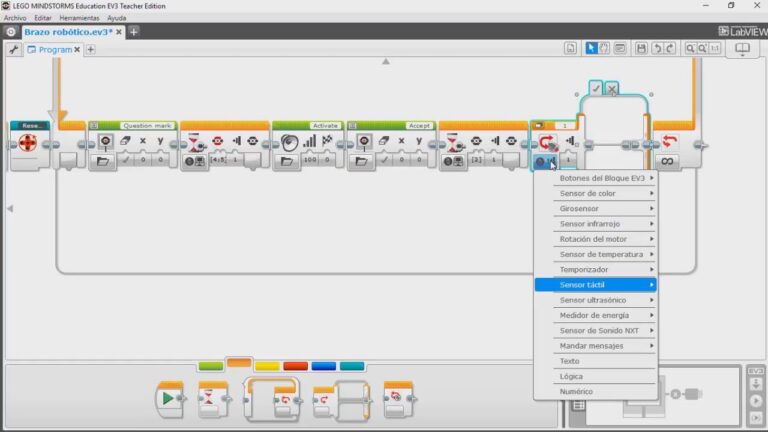Zoom in on the program canvas
This screenshot has height=432, width=768.
click(x=702, y=48)
